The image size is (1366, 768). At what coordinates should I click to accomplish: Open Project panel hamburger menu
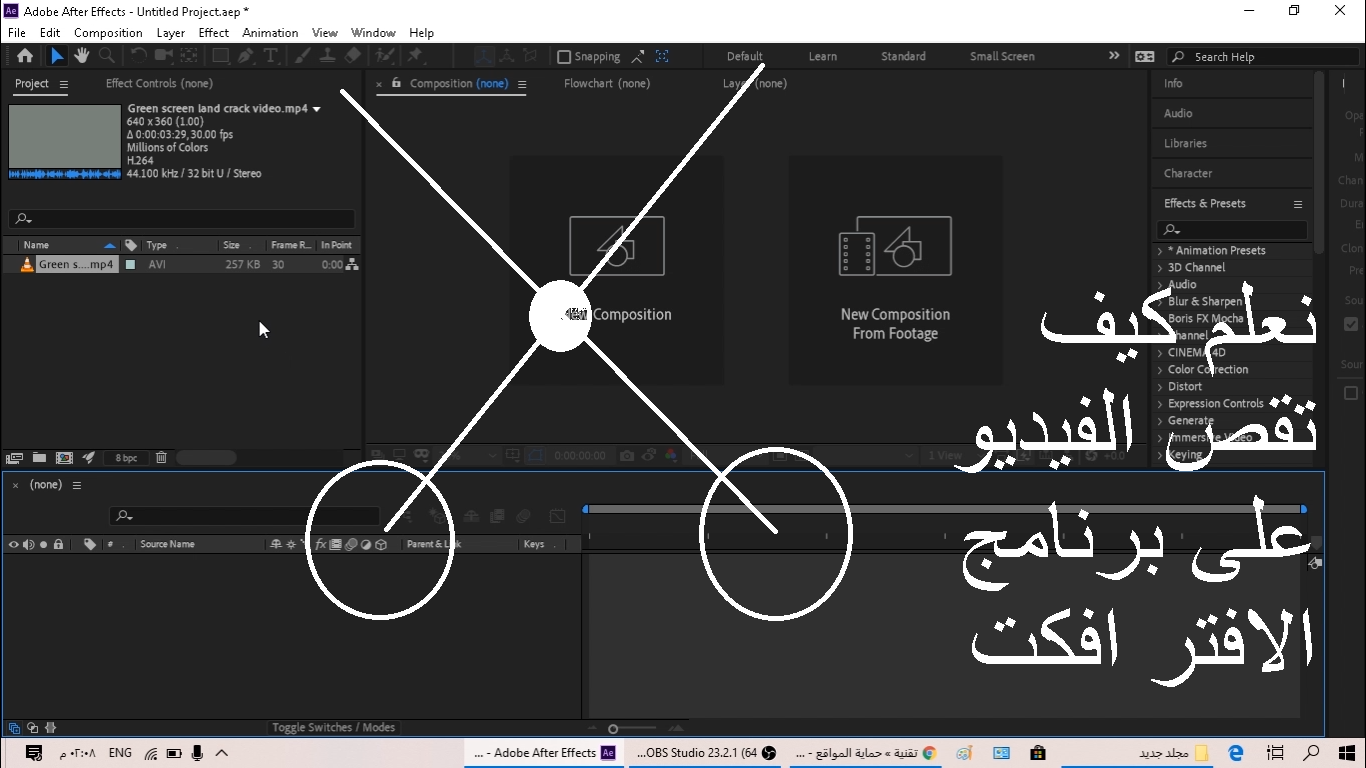(64, 84)
